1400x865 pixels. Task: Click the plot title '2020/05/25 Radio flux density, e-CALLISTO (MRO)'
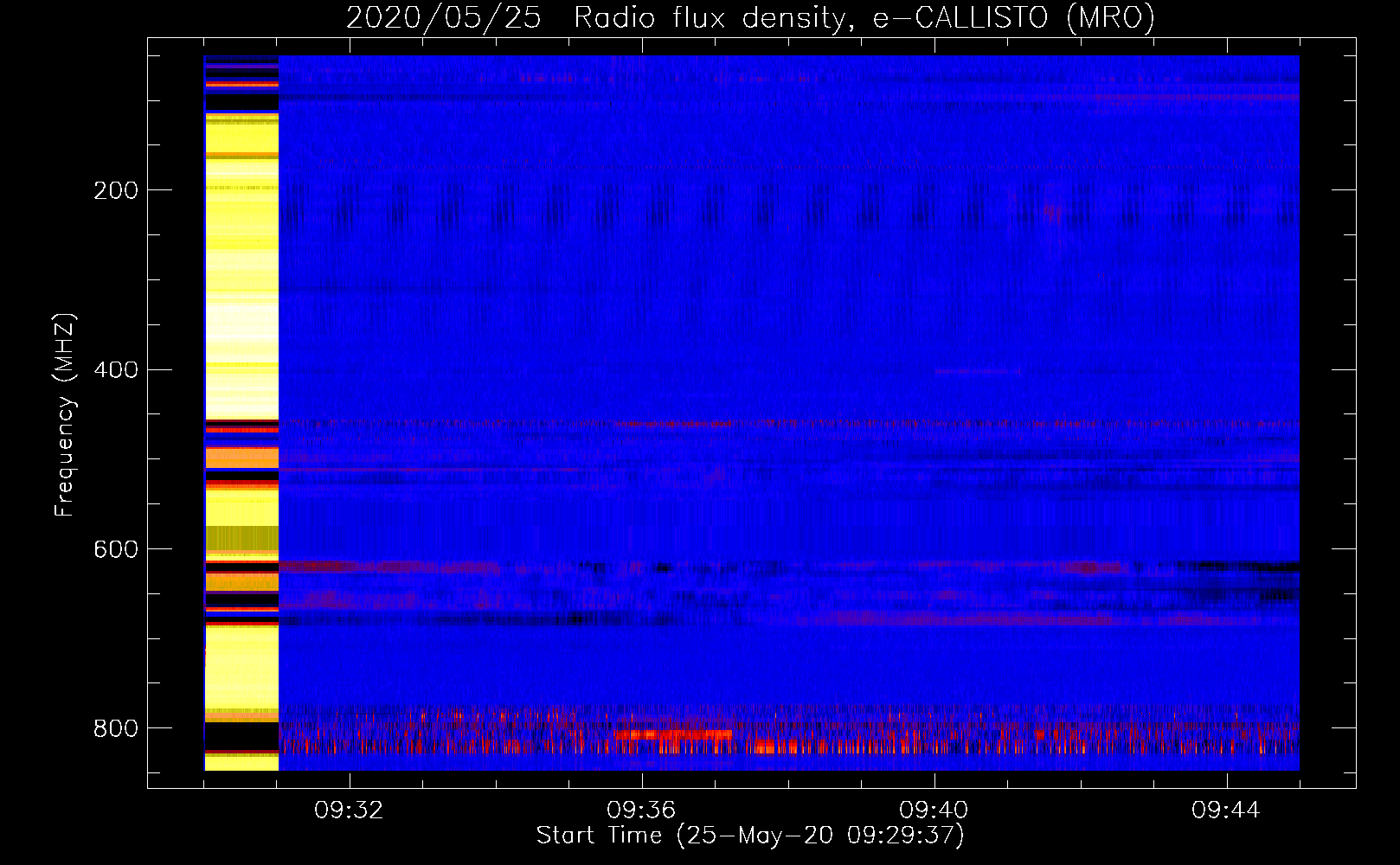750,17
